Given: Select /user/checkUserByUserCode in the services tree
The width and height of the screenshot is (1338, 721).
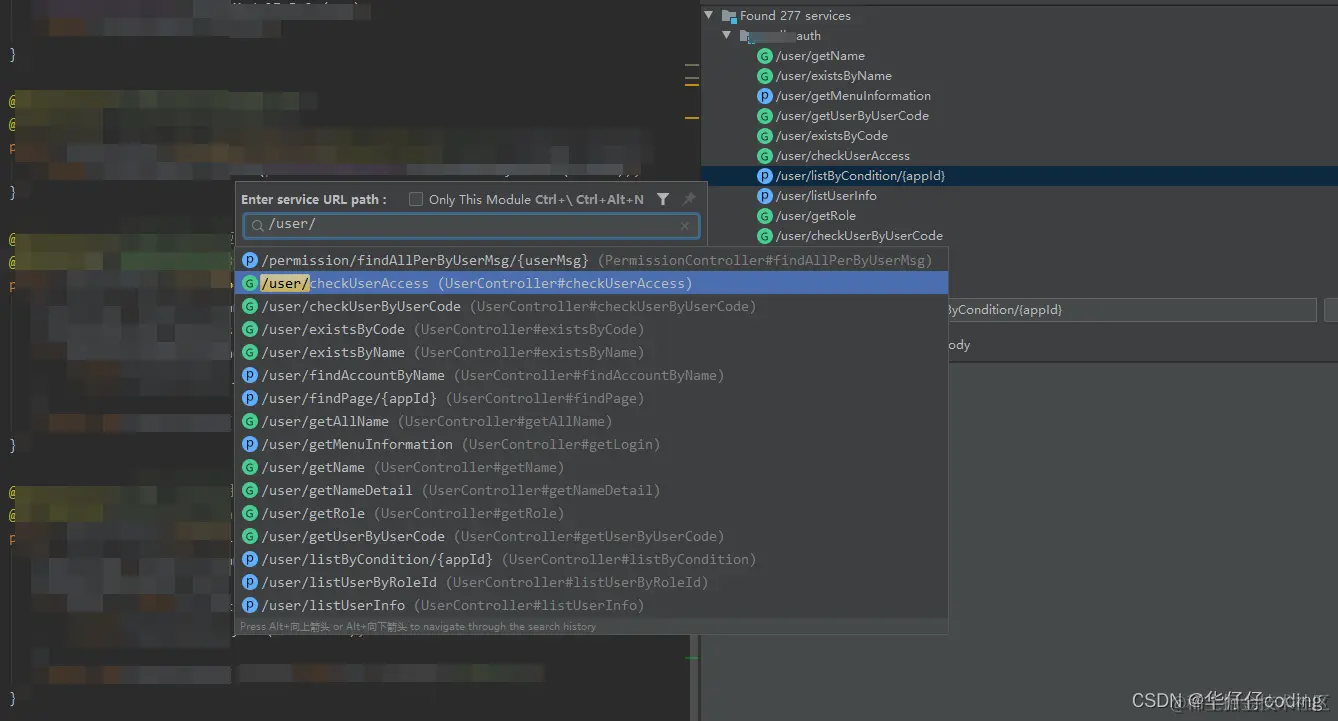Looking at the screenshot, I should (859, 236).
